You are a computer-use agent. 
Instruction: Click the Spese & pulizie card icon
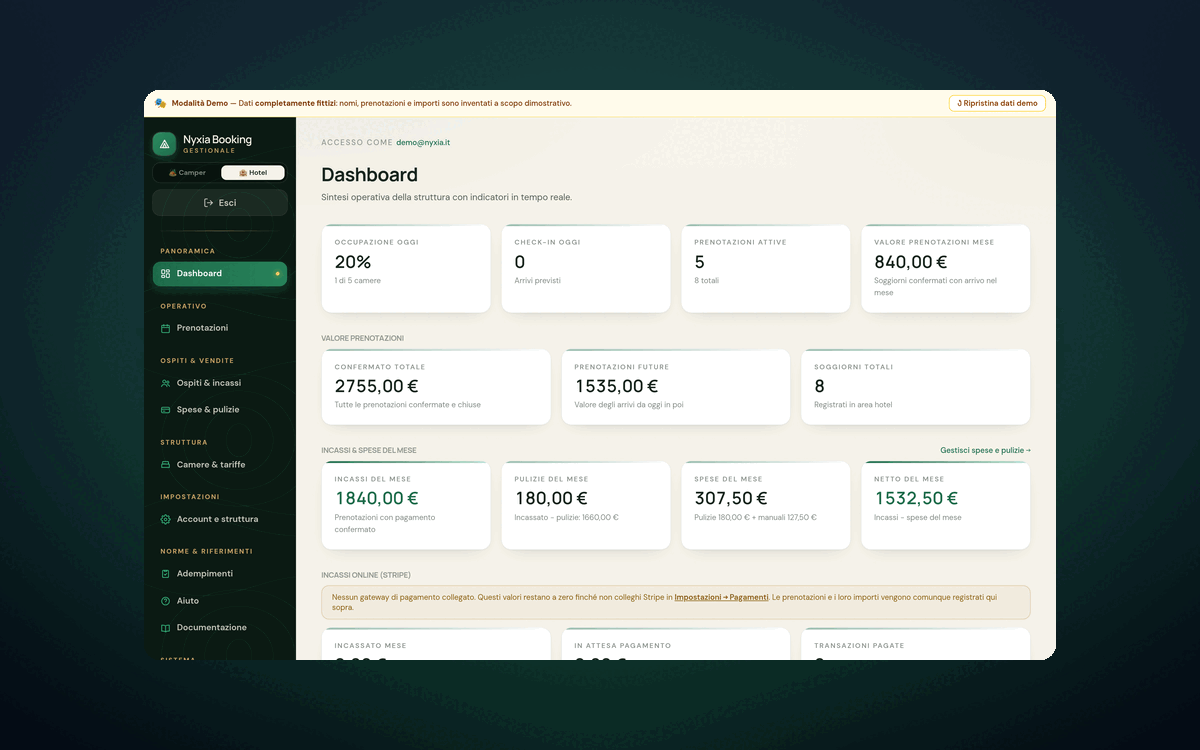[x=166, y=410]
